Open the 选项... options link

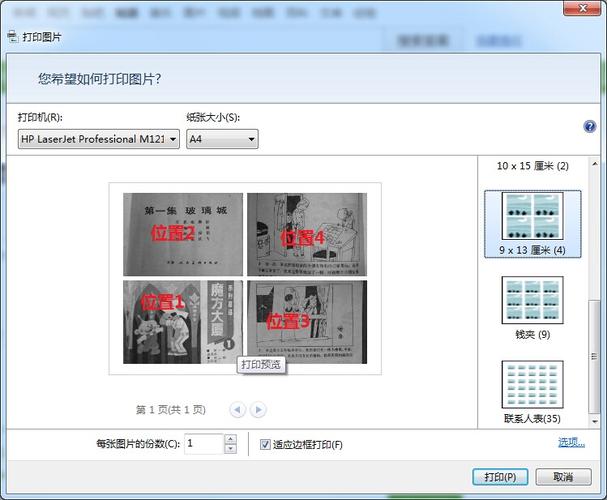tap(571, 442)
